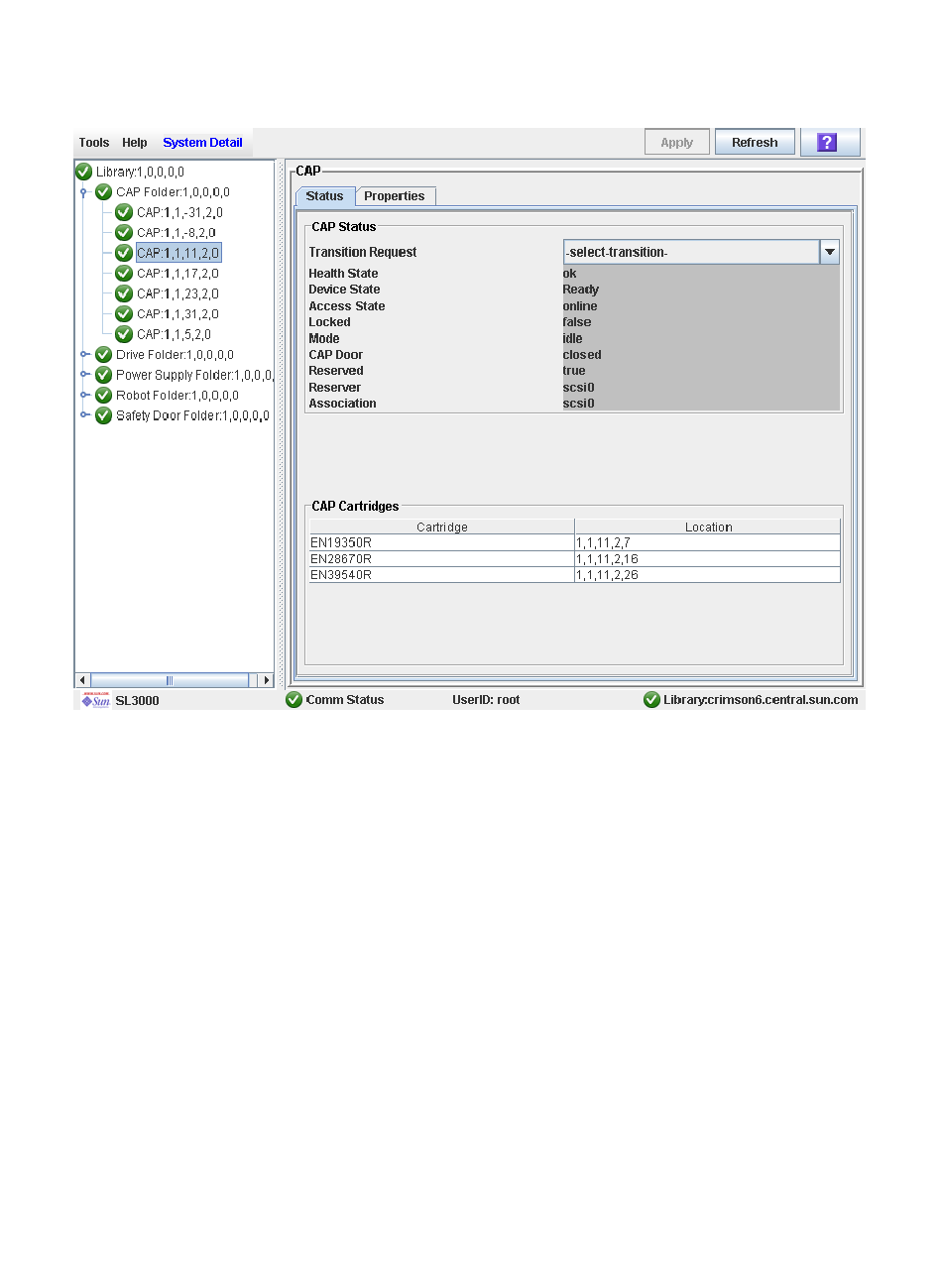Select the Robot Folder:1,0,0,0,0 label
942x1288 pixels.
coord(177,396)
